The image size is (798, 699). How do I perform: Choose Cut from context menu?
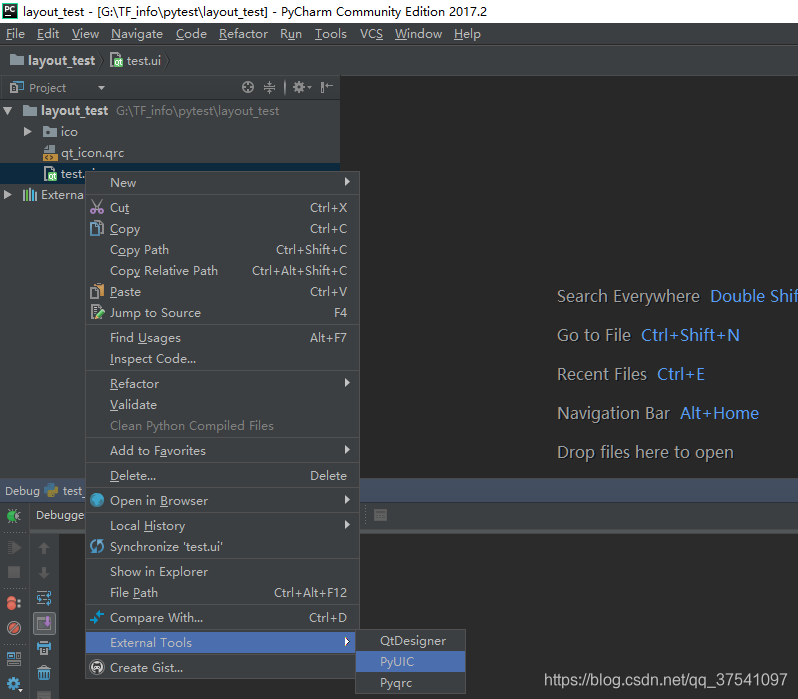click(x=222, y=208)
